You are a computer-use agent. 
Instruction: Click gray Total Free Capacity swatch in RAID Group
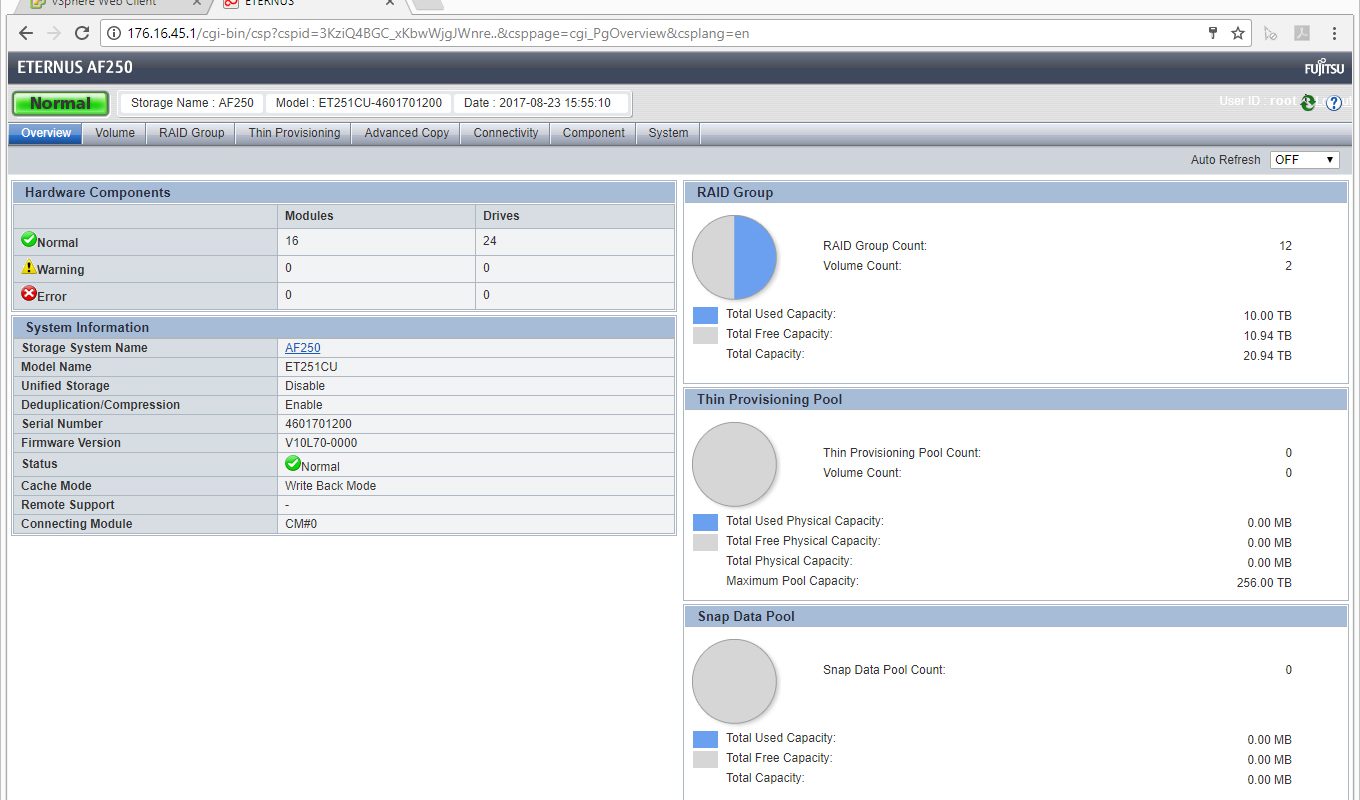pyautogui.click(x=705, y=335)
